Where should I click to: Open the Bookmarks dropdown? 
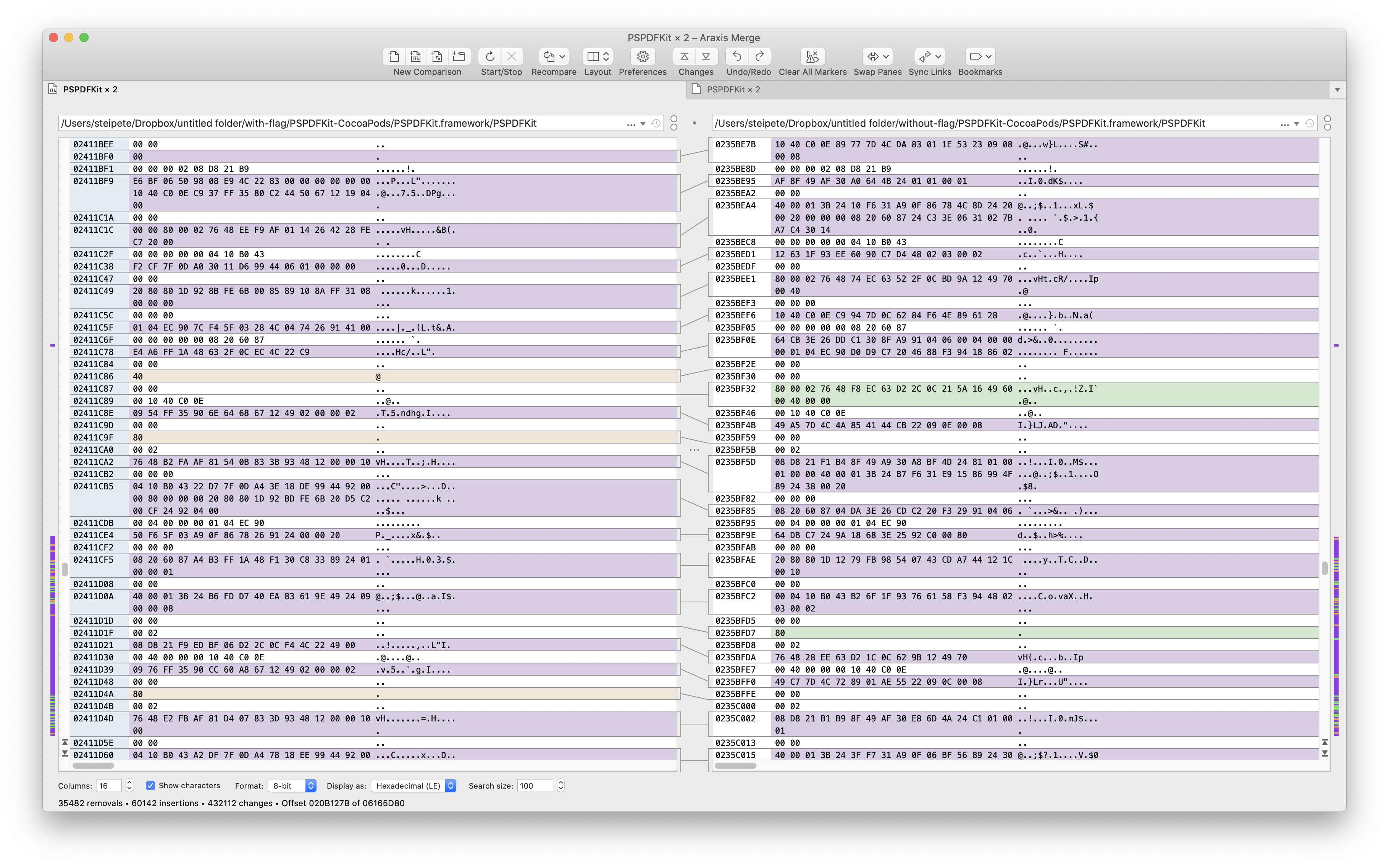point(988,56)
